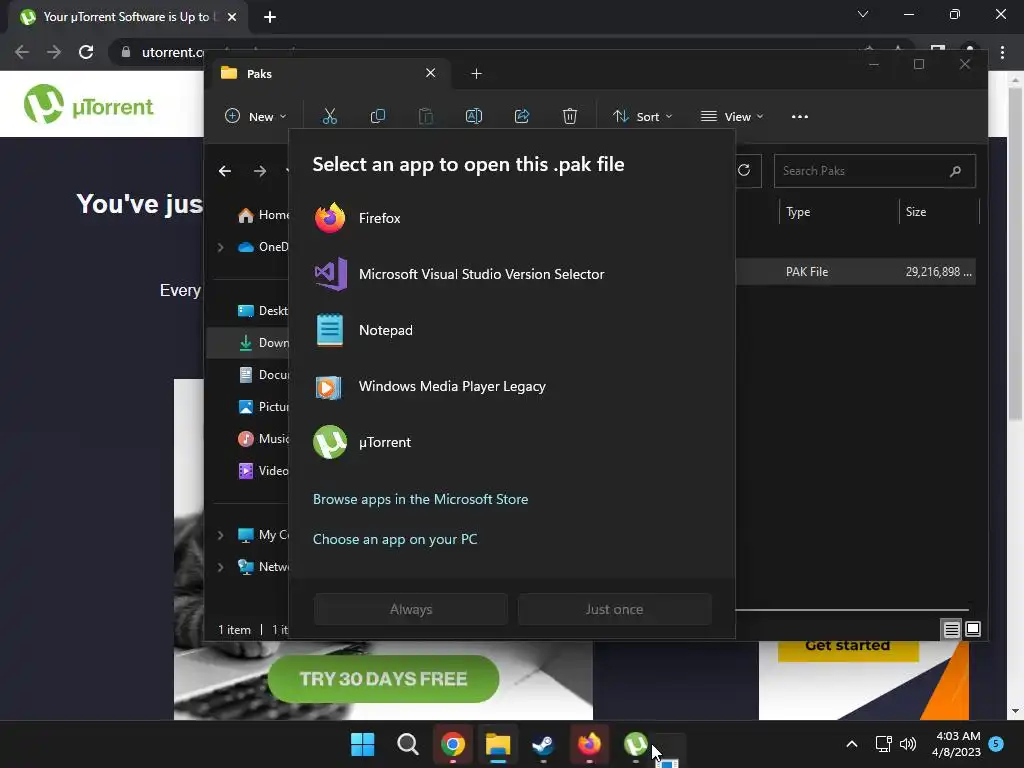Open the Sort dropdown menu
The image size is (1024, 768).
[642, 116]
